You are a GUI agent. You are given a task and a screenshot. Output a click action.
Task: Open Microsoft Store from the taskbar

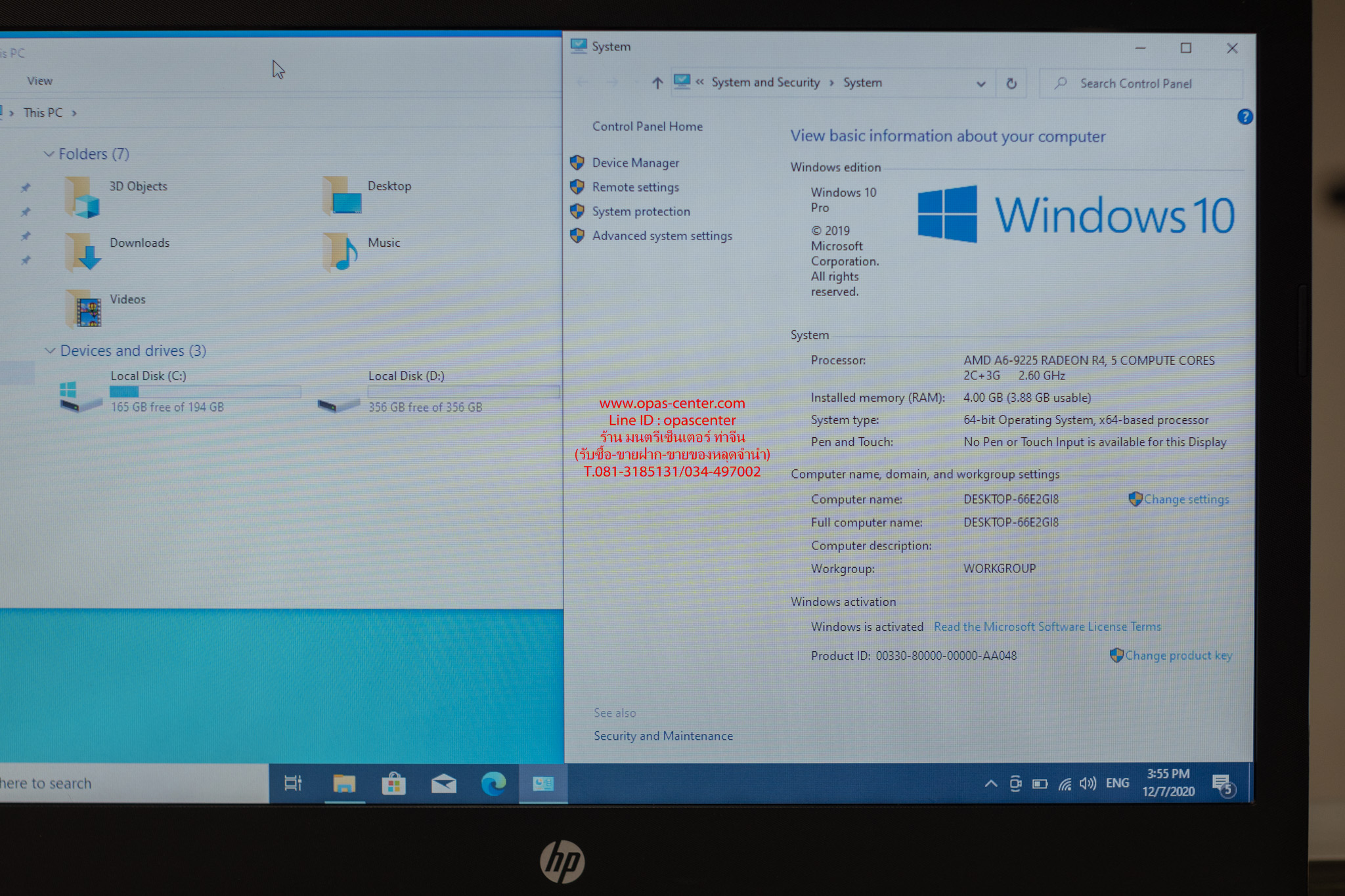point(393,783)
